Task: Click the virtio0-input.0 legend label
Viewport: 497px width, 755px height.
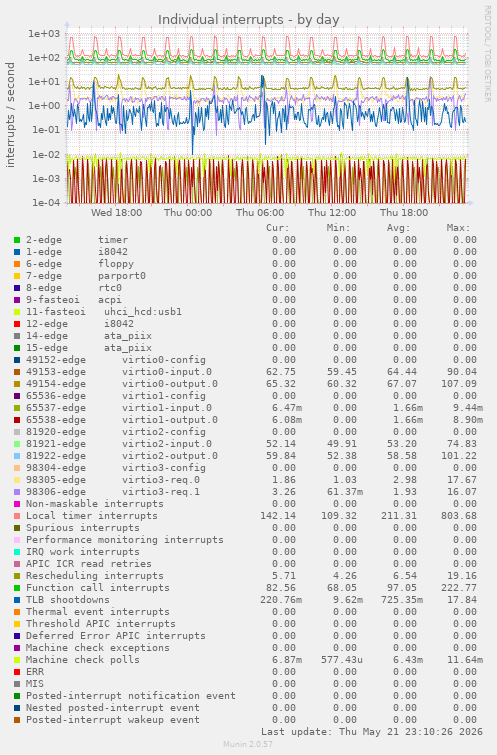Action: pos(167,372)
